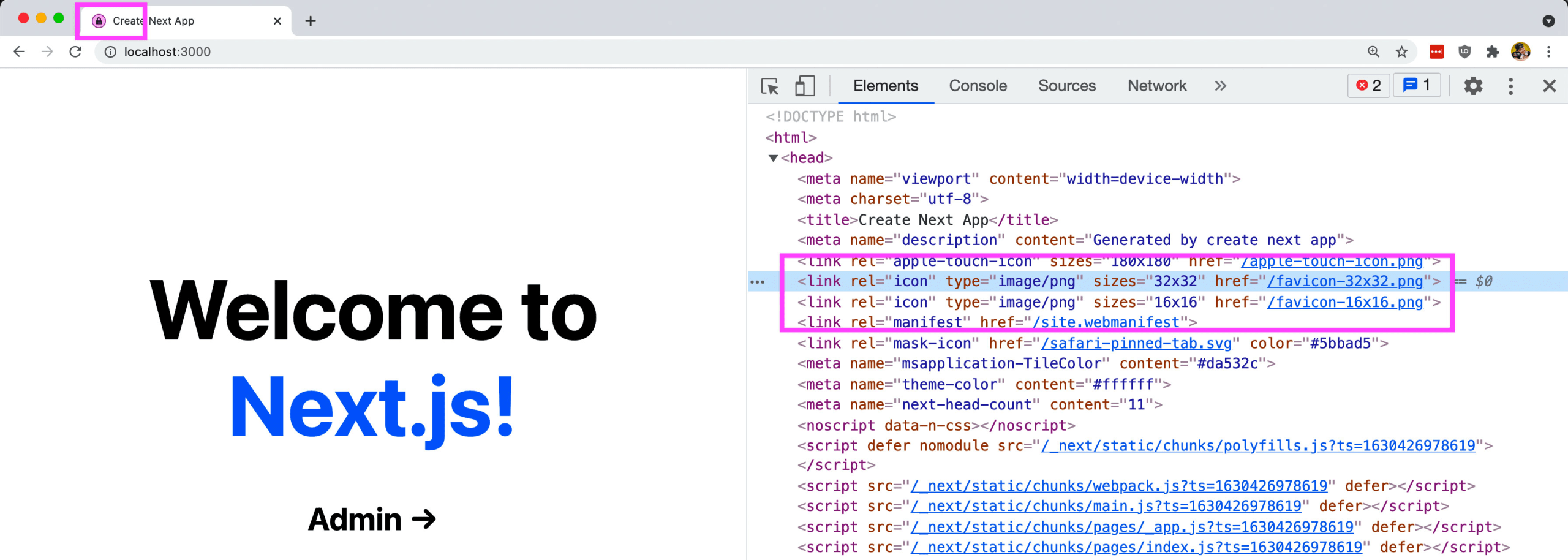Switch to the Network tab
The image size is (1568, 560).
pos(1157,86)
